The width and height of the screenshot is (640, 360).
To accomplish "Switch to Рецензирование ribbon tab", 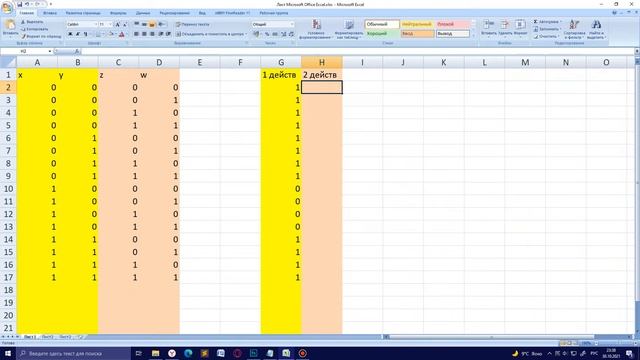I will pyautogui.click(x=175, y=13).
